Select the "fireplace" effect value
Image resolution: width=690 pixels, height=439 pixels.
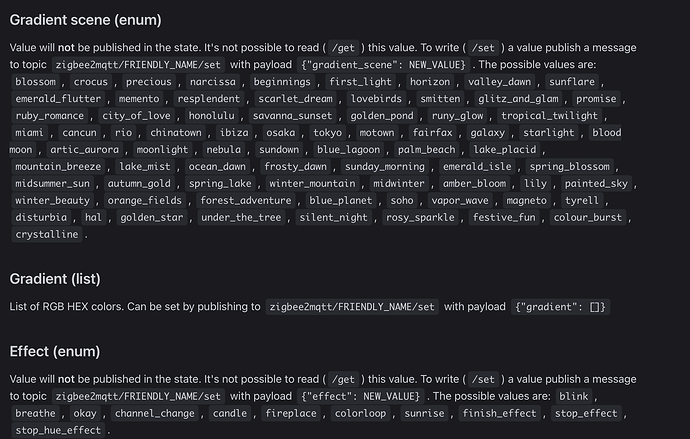pyautogui.click(x=291, y=413)
